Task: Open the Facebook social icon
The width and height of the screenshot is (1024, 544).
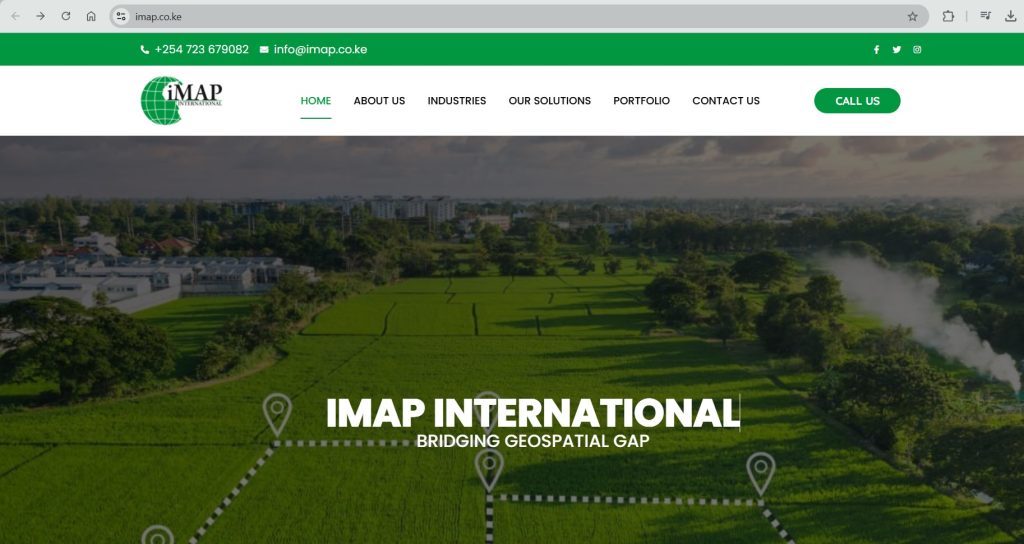Action: pyautogui.click(x=876, y=50)
